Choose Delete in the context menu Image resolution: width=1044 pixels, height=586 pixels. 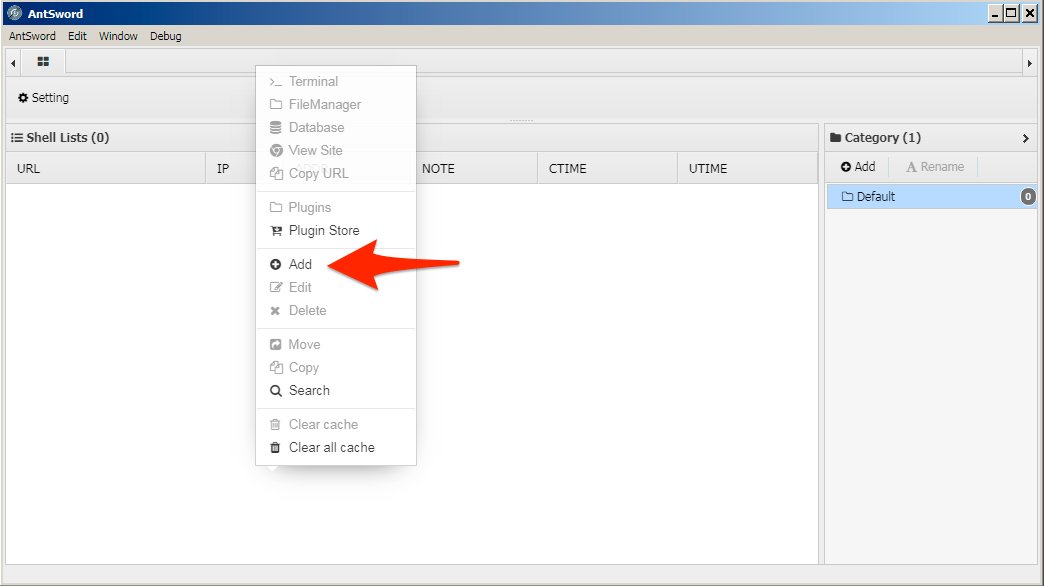click(x=336, y=310)
